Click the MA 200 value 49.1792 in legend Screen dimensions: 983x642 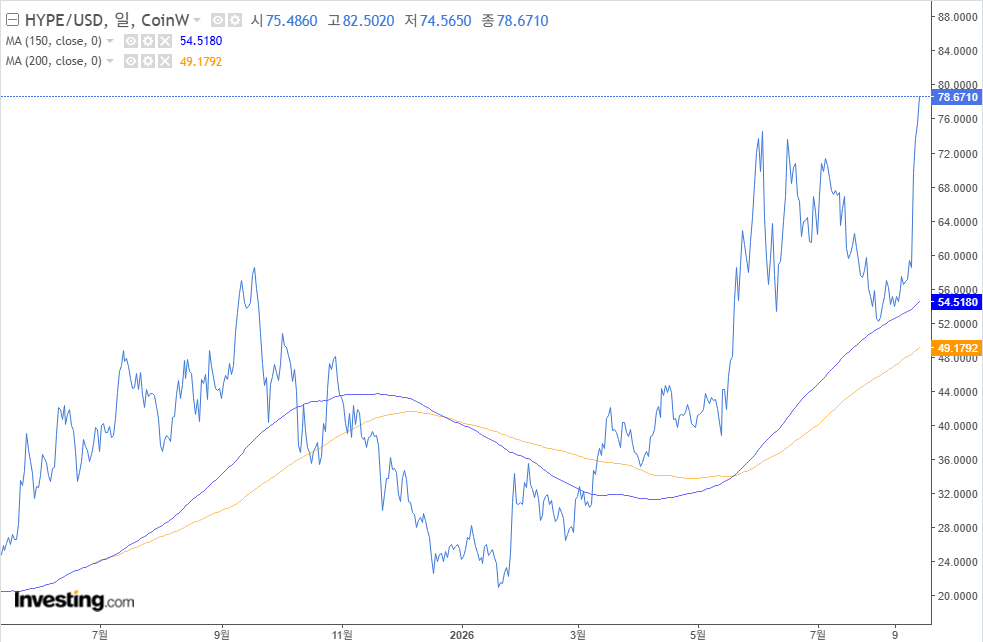click(201, 61)
